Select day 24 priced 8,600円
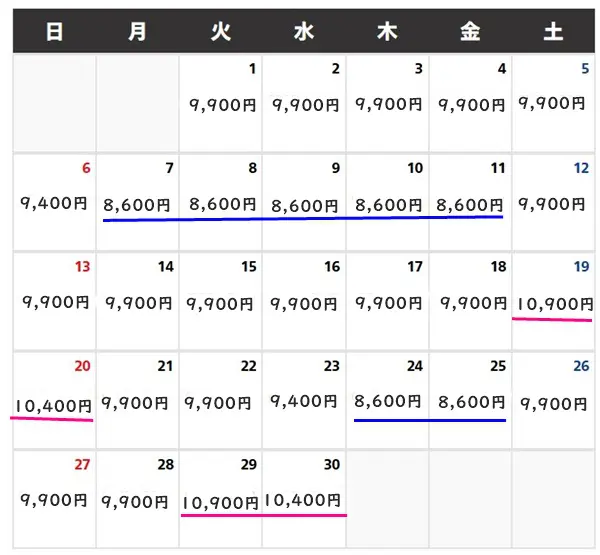Screen dimensions: 600x555 point(387,400)
